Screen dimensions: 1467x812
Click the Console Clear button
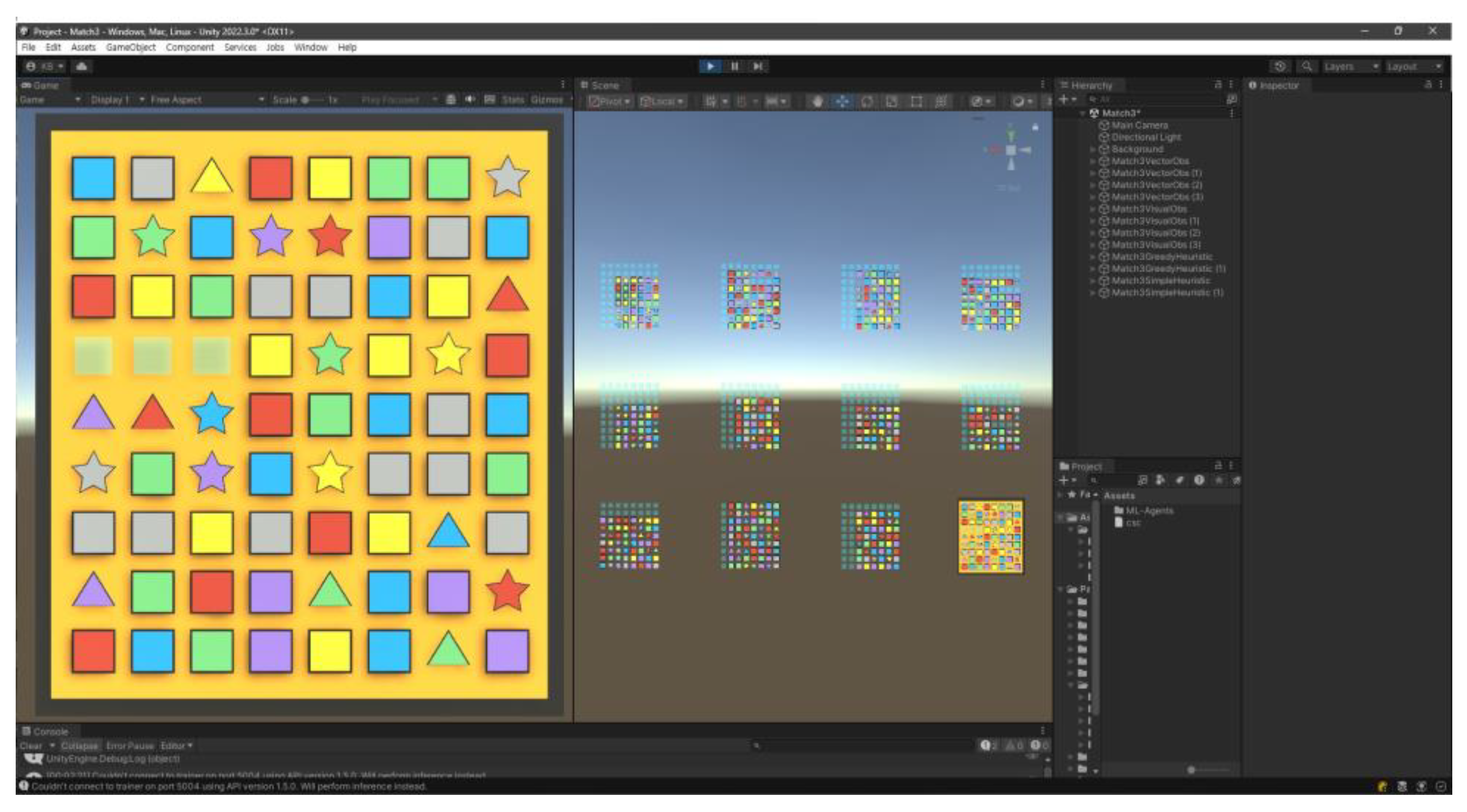click(x=31, y=745)
